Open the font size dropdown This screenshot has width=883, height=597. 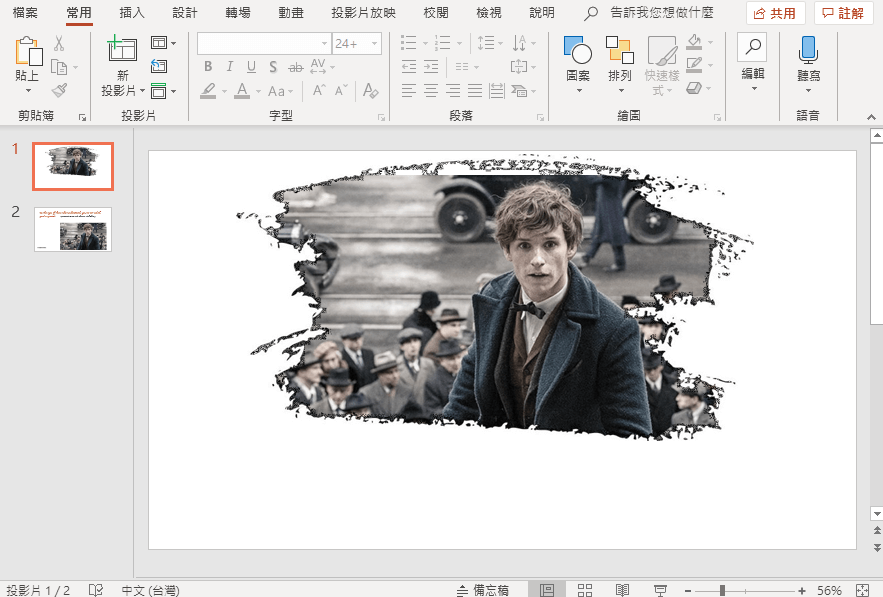[x=374, y=43]
